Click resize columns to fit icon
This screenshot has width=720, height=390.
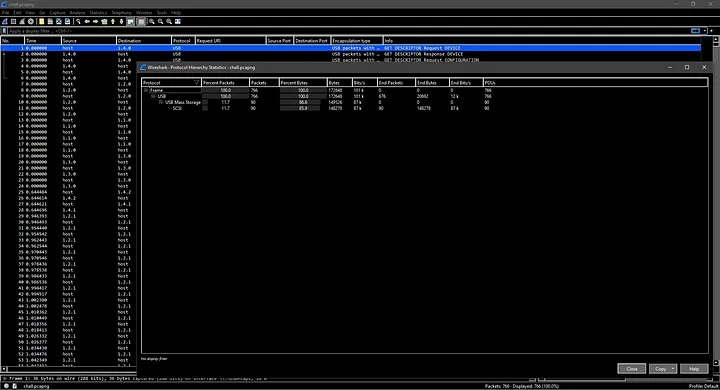coord(178,22)
